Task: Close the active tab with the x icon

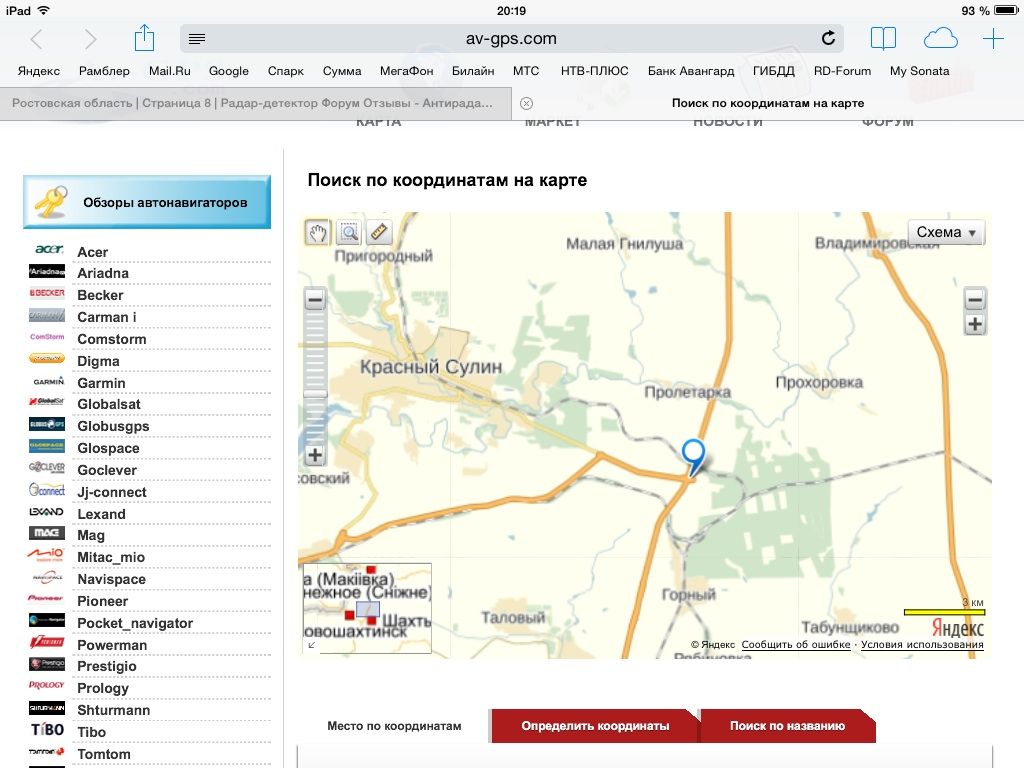Action: [x=526, y=103]
